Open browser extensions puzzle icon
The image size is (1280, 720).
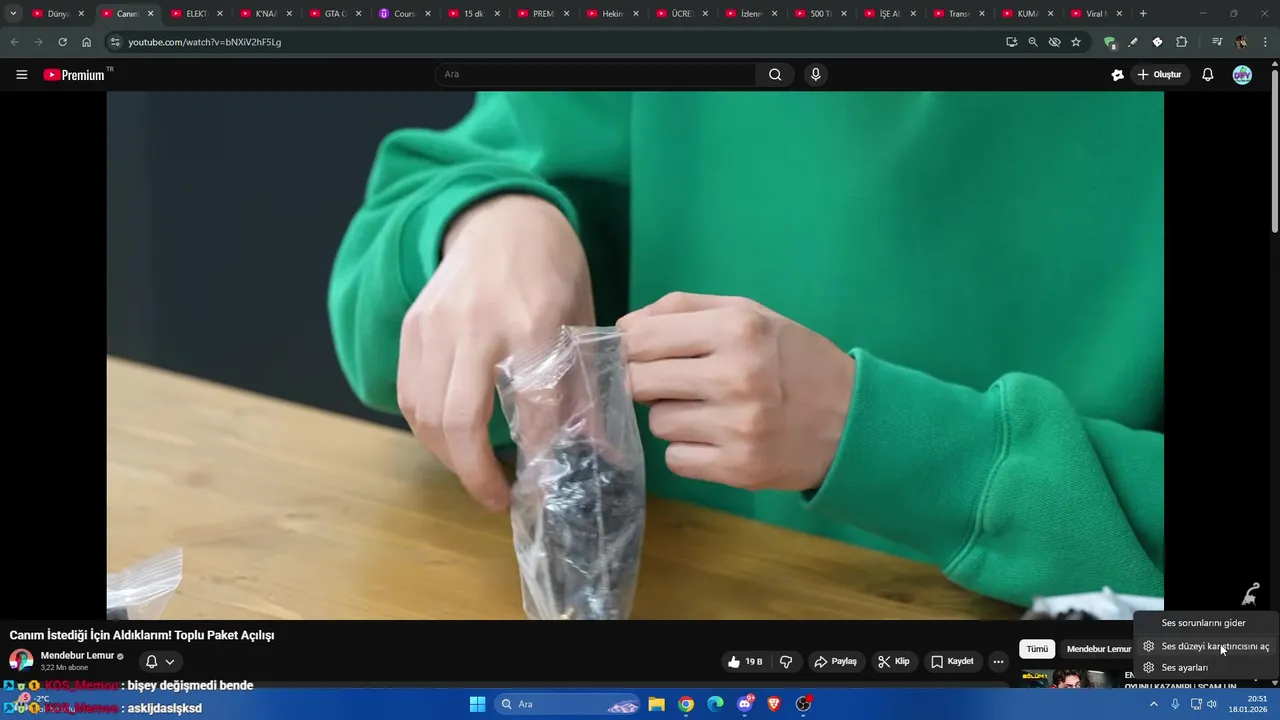tap(1181, 42)
